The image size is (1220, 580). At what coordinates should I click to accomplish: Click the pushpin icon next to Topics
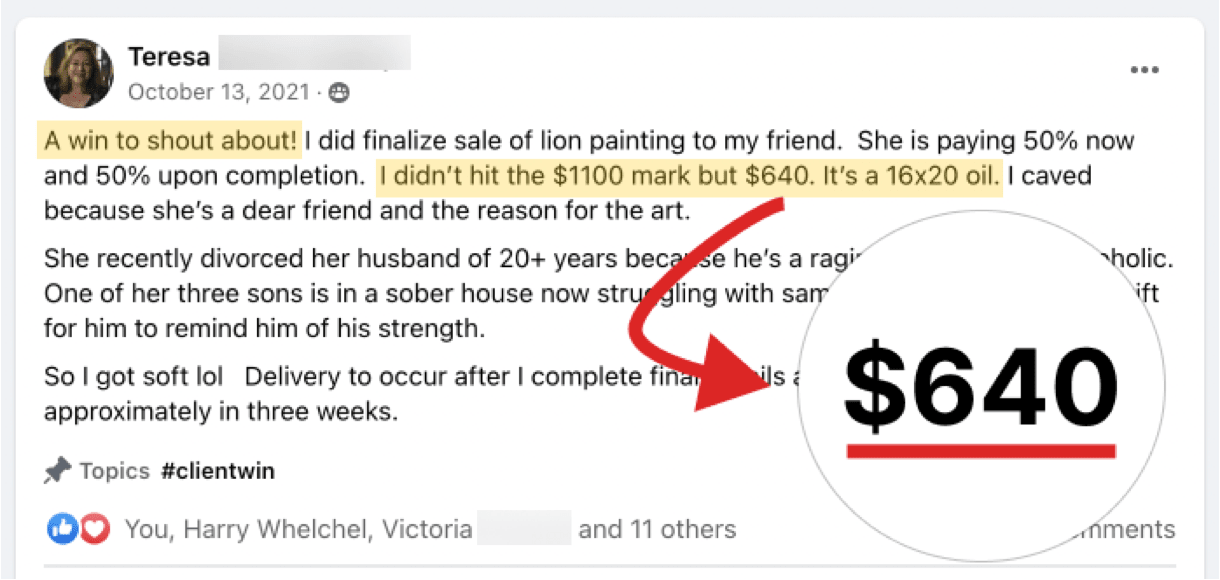click(56, 470)
